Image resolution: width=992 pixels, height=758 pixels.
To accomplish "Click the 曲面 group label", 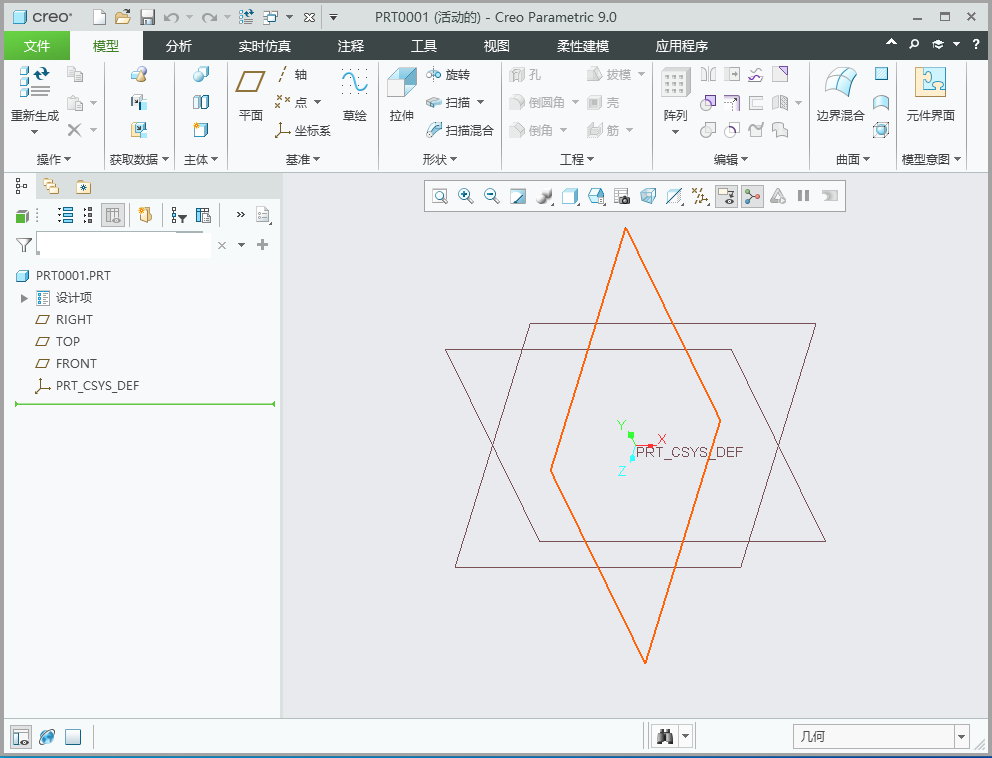I will click(x=853, y=159).
